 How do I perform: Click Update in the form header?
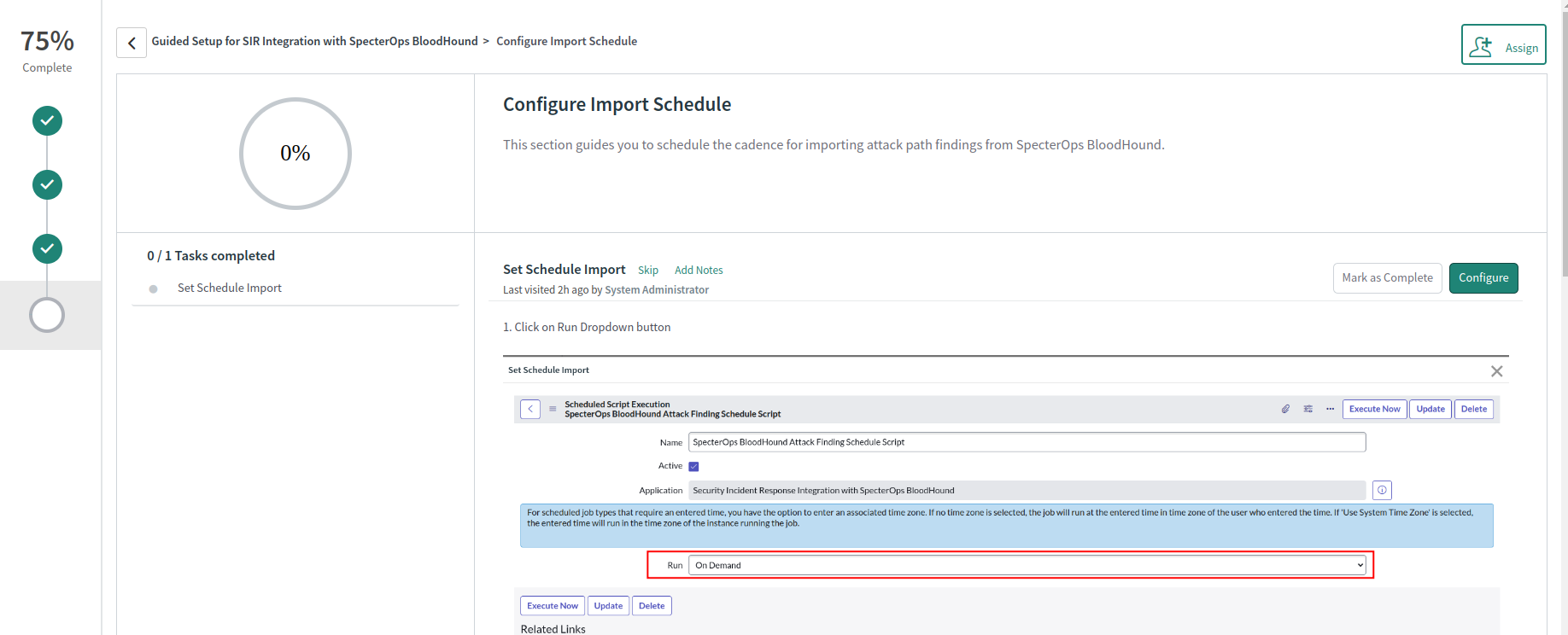pos(1431,409)
